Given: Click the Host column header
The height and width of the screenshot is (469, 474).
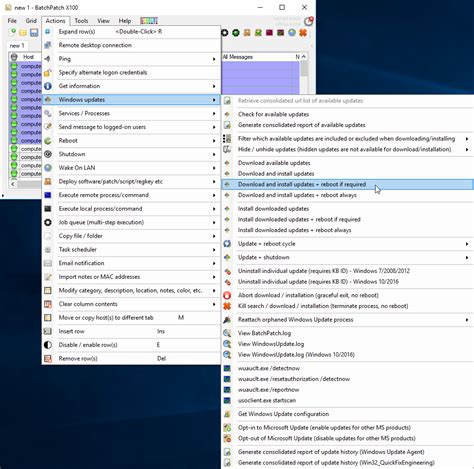Looking at the screenshot, I should click(x=28, y=57).
